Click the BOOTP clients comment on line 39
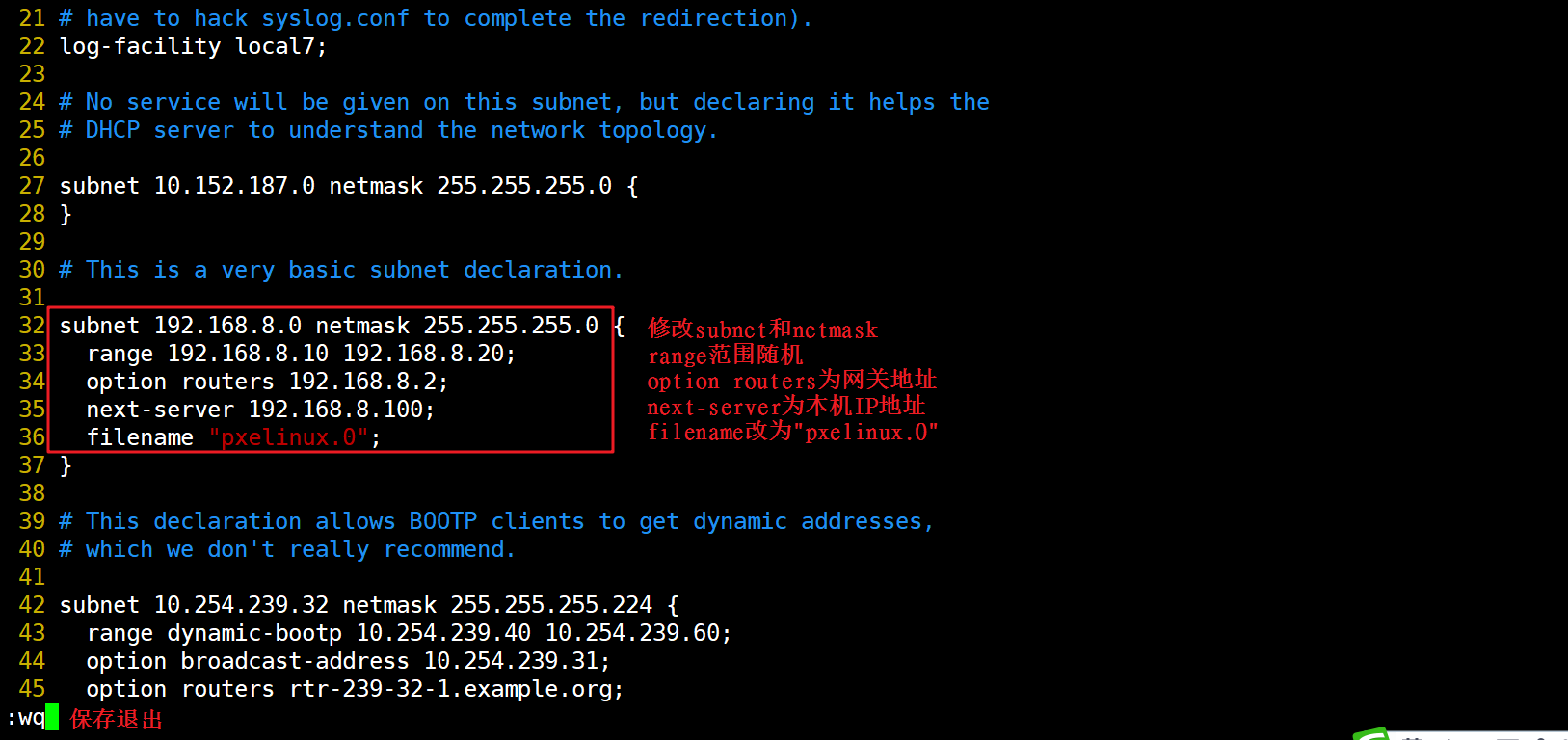Screen dimensions: 1568x740 [496, 521]
